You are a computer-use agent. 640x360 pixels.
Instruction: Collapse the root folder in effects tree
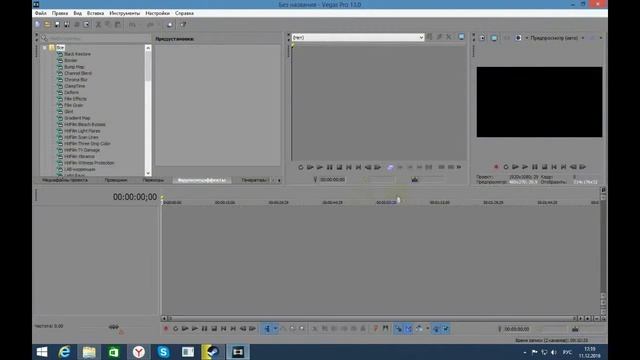[44, 48]
